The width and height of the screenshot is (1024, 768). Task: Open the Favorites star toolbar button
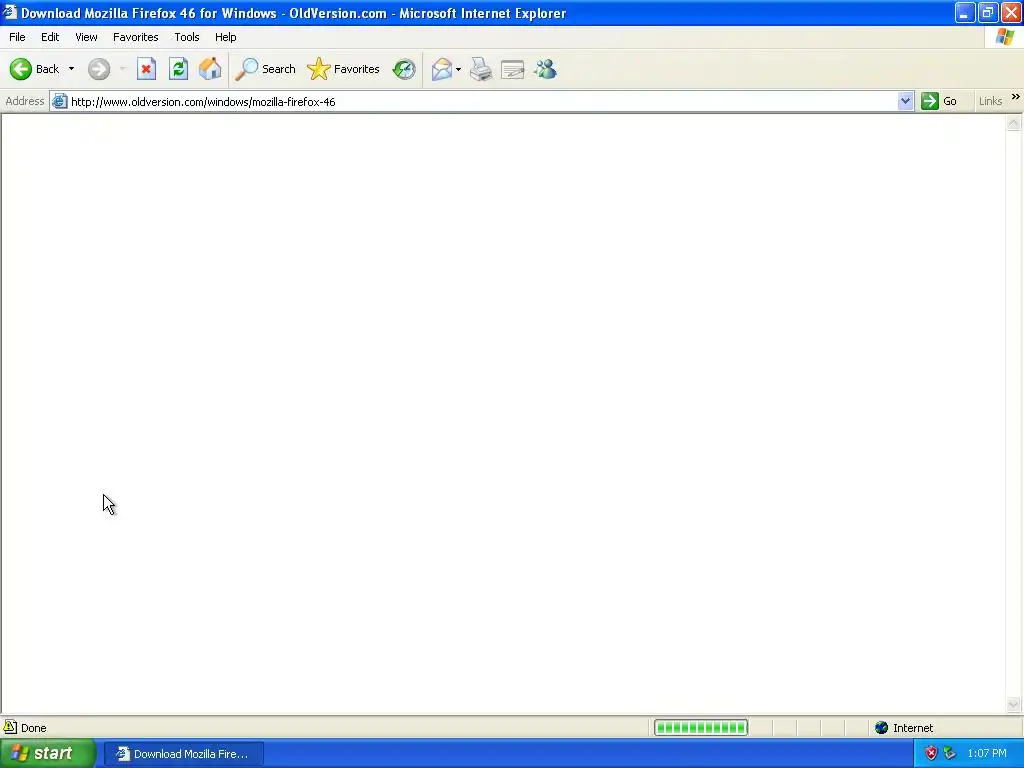344,69
